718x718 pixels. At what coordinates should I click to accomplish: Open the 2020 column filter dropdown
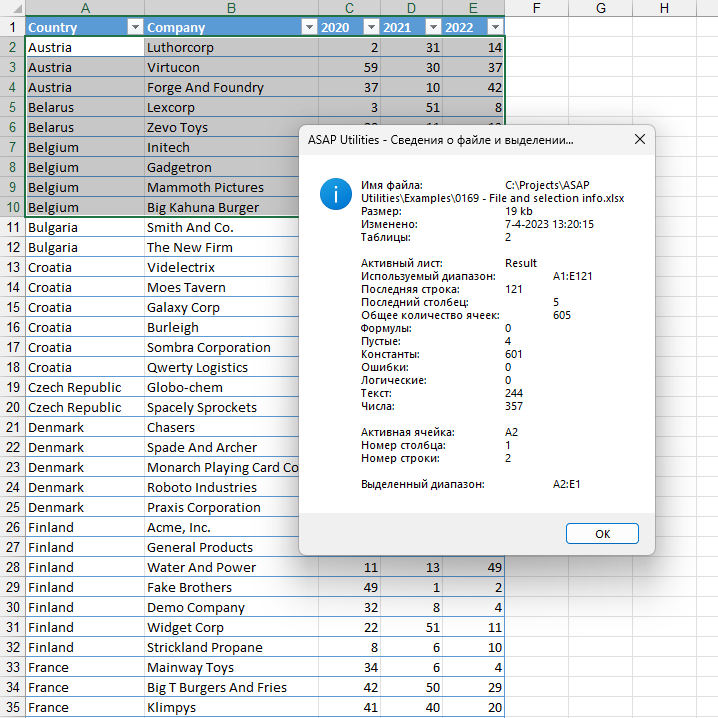[x=371, y=27]
